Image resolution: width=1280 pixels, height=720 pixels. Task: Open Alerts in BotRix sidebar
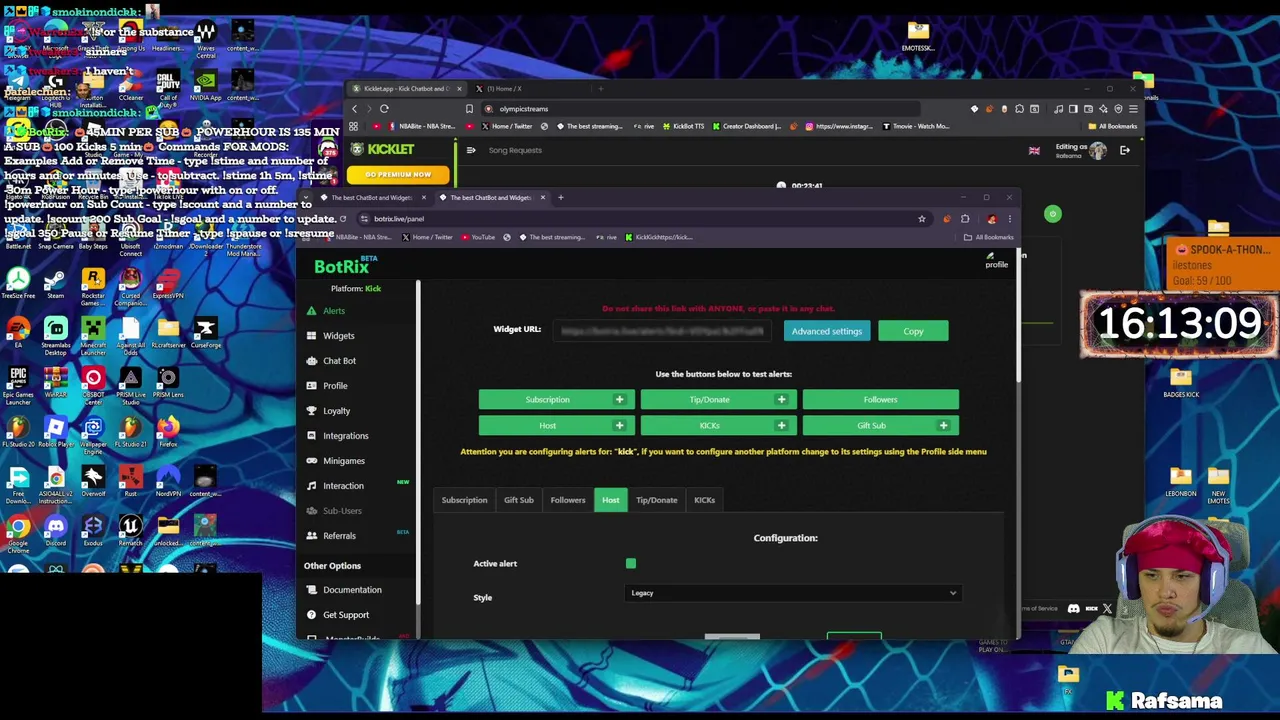(x=333, y=311)
